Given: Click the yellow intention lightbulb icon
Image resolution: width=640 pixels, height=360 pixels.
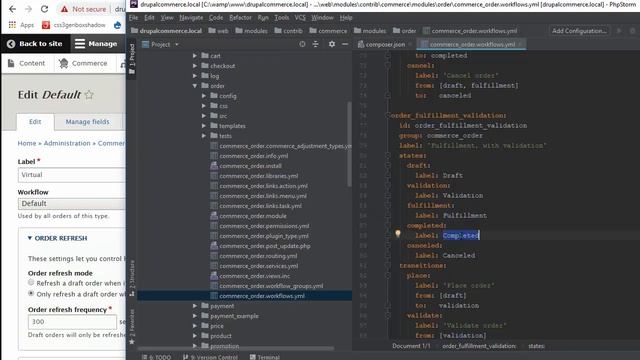Looking at the screenshot, I should [398, 234].
